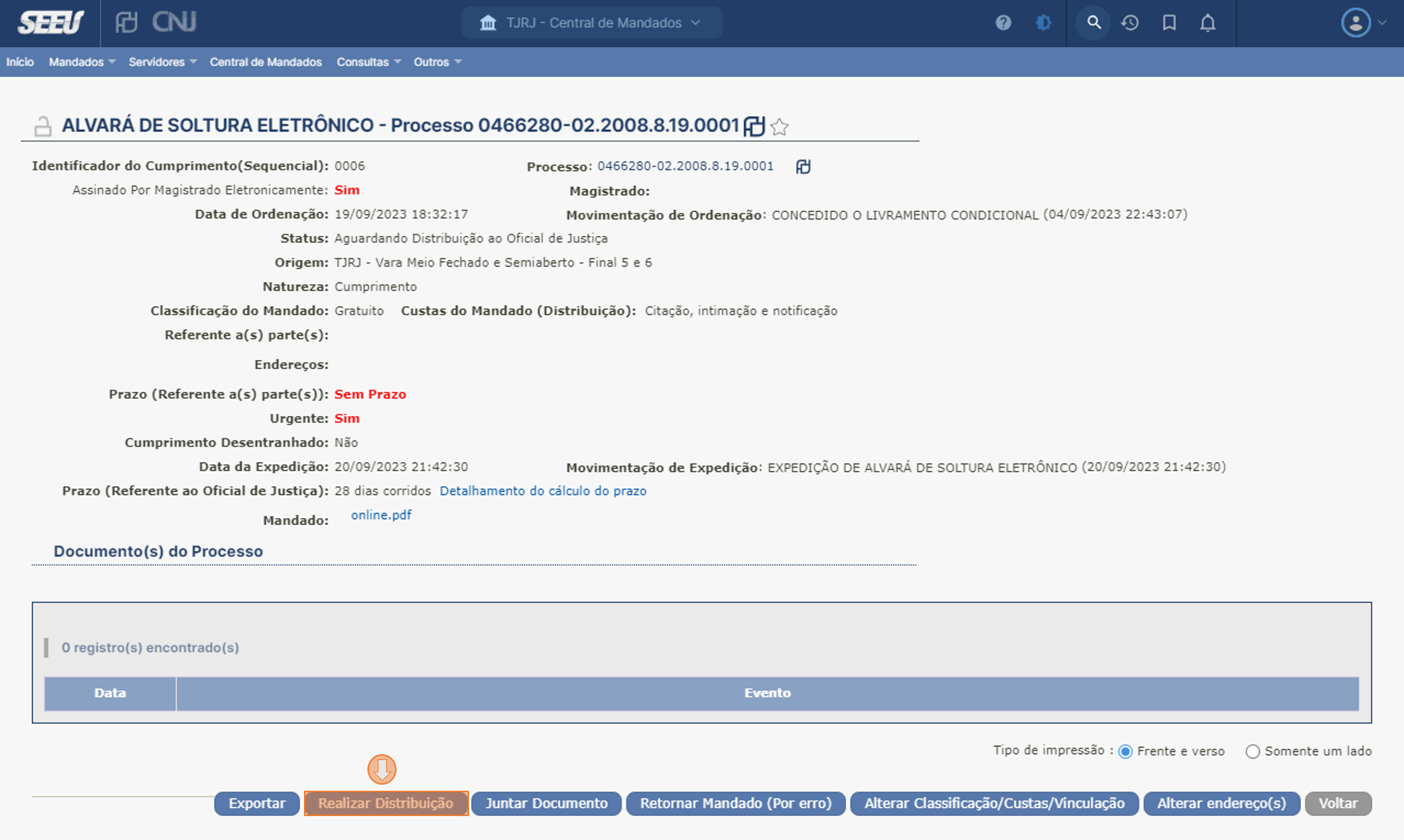Open the user profile avatar

point(1355,22)
